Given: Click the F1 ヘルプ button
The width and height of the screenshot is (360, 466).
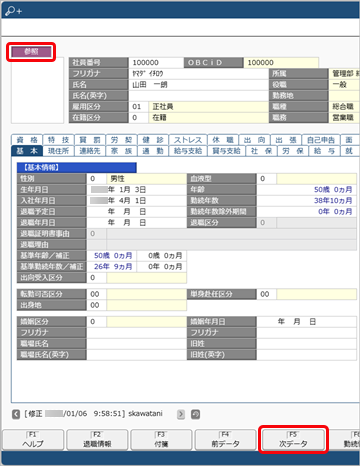Looking at the screenshot, I should (33, 440).
